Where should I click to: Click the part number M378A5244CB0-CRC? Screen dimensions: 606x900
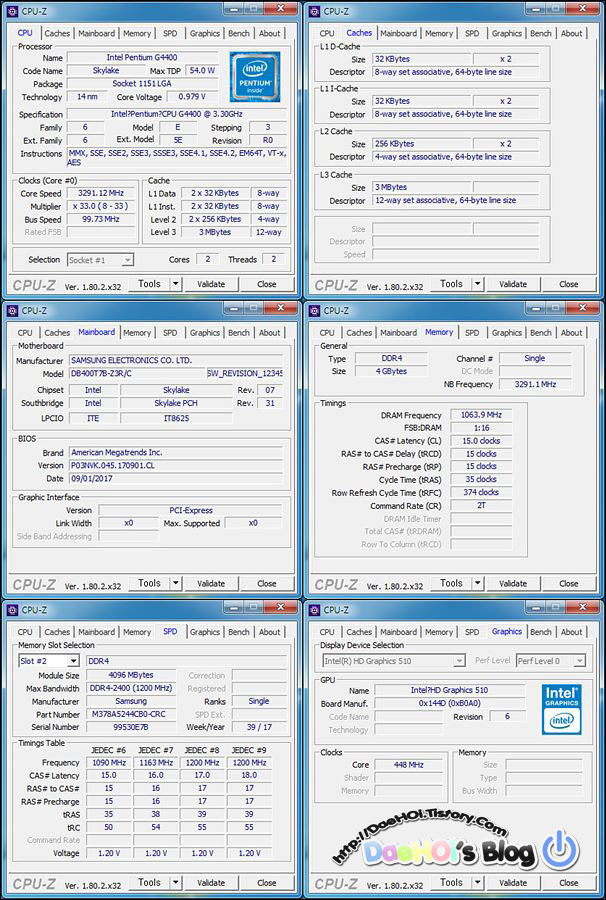131,715
